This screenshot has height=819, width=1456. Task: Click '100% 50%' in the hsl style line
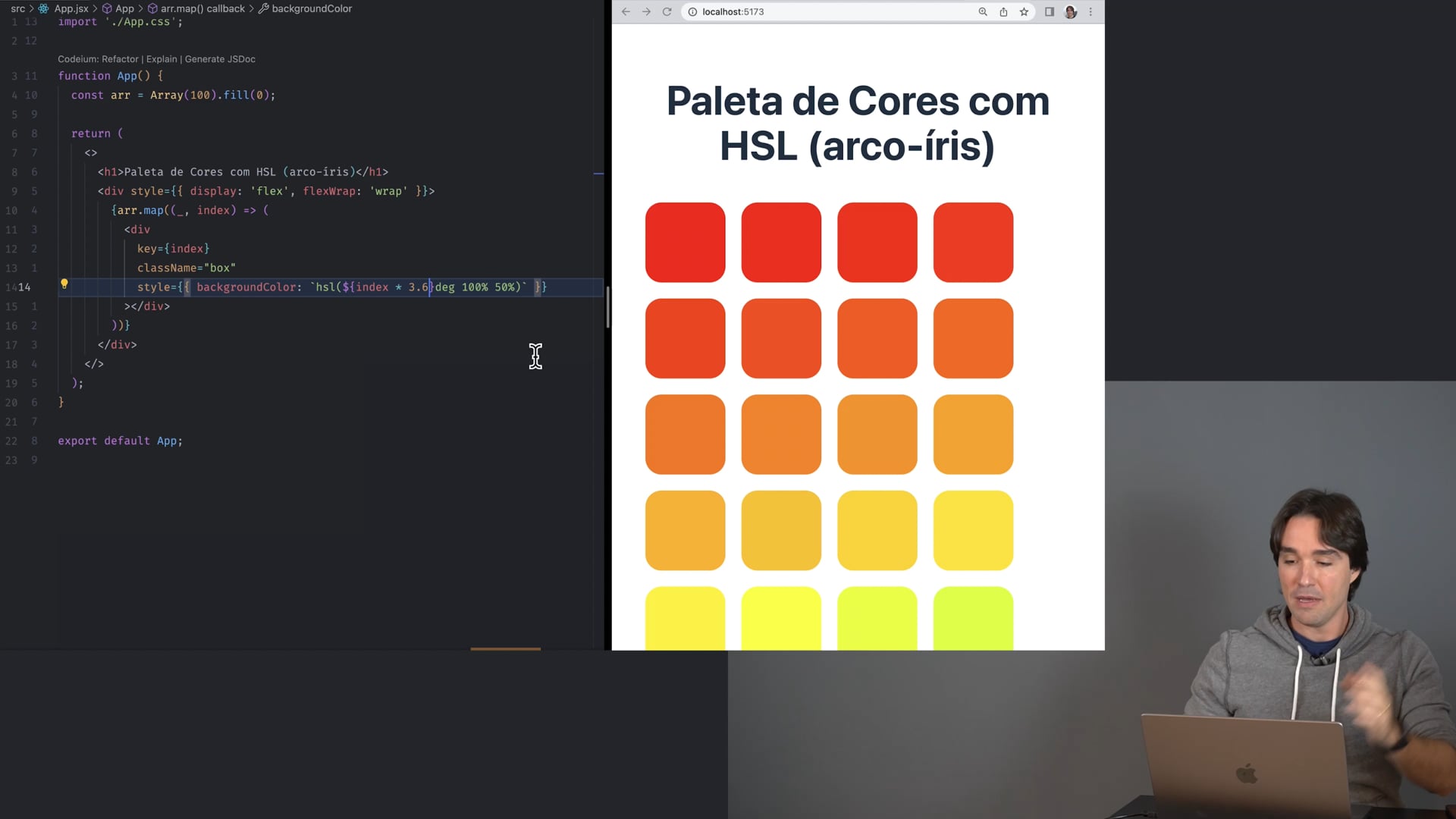click(x=488, y=287)
